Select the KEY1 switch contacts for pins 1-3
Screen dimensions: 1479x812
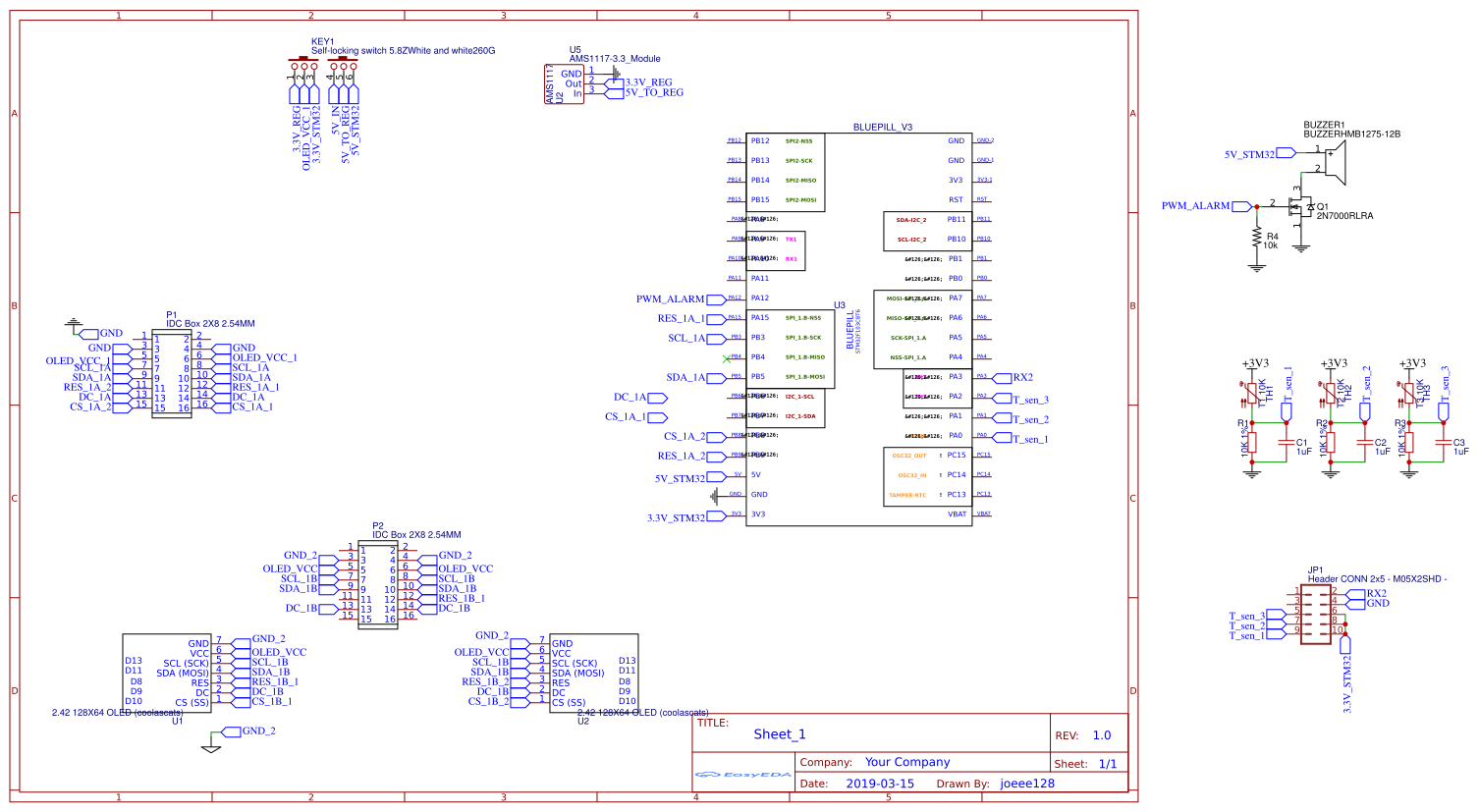click(303, 63)
